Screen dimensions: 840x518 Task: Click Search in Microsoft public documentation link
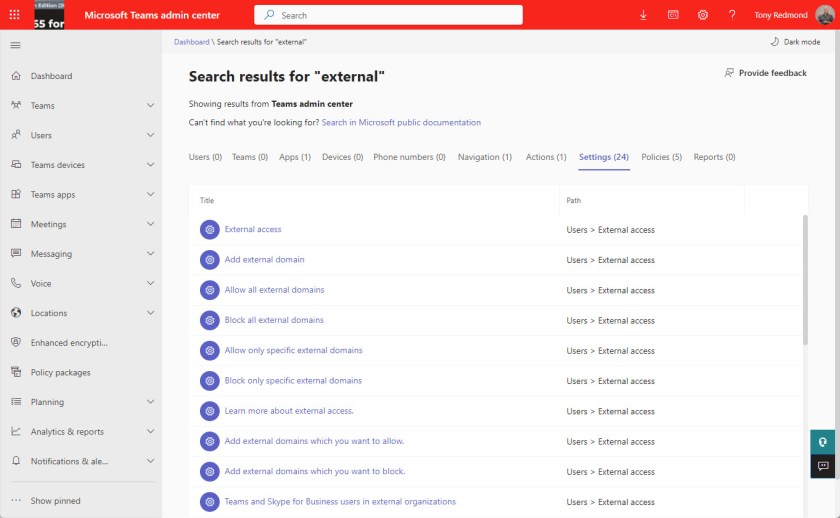point(401,122)
